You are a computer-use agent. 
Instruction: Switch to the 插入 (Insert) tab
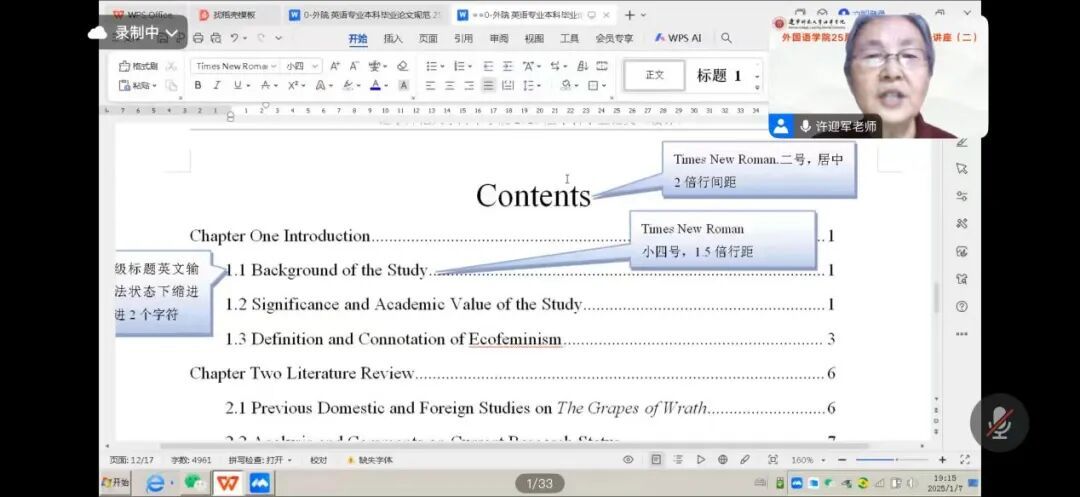393,38
